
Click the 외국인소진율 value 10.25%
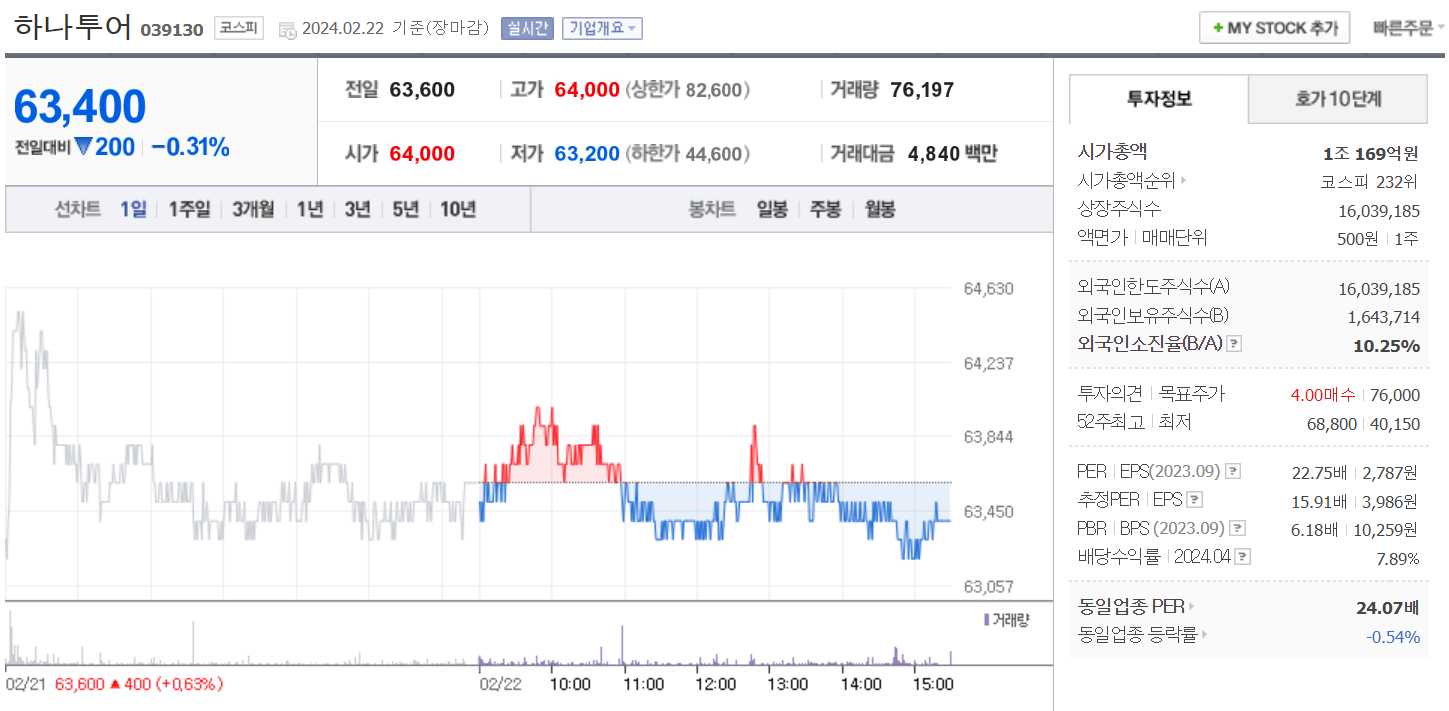(x=1387, y=346)
